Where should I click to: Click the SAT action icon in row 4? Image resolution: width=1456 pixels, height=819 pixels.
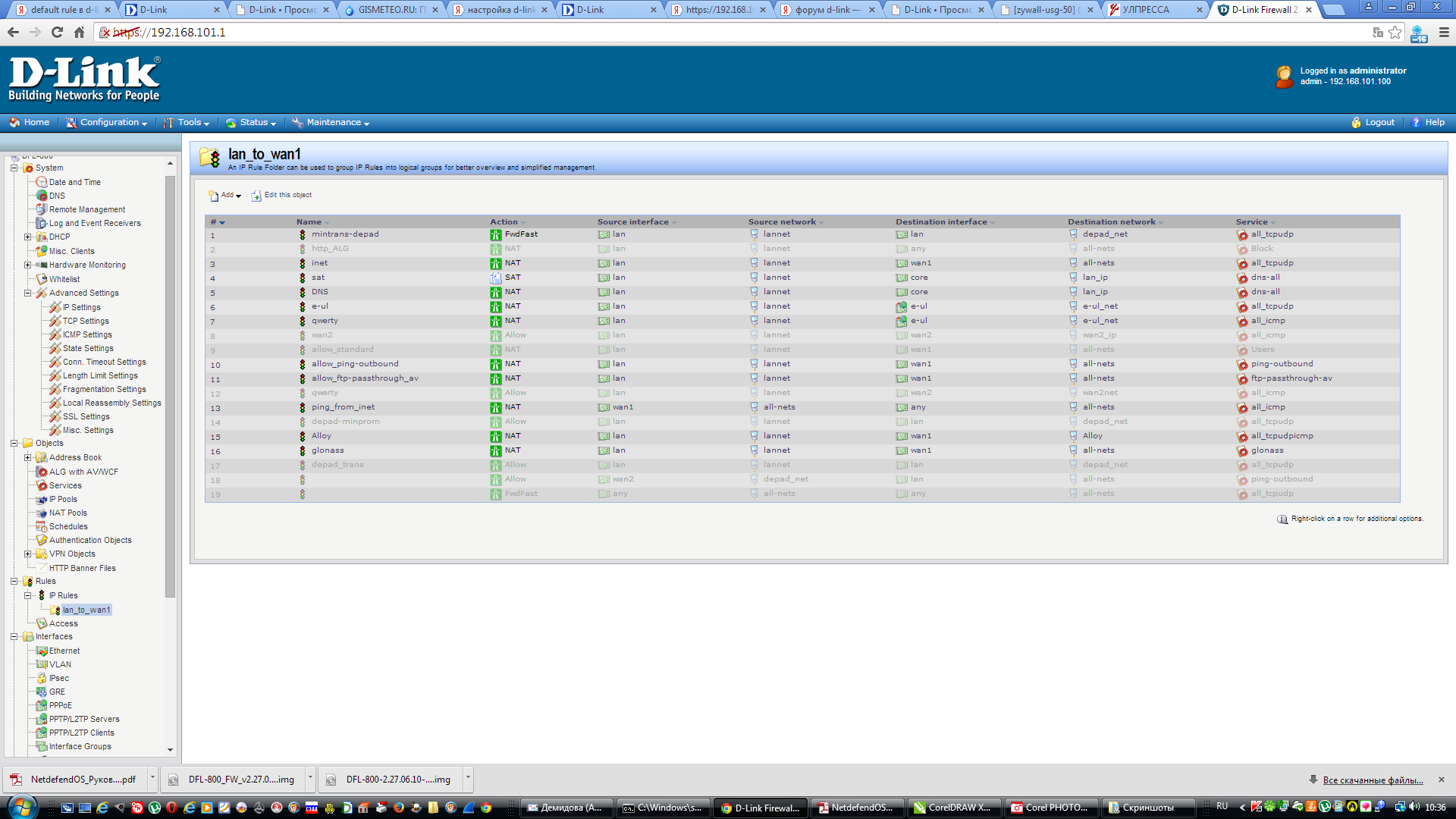[495, 278]
